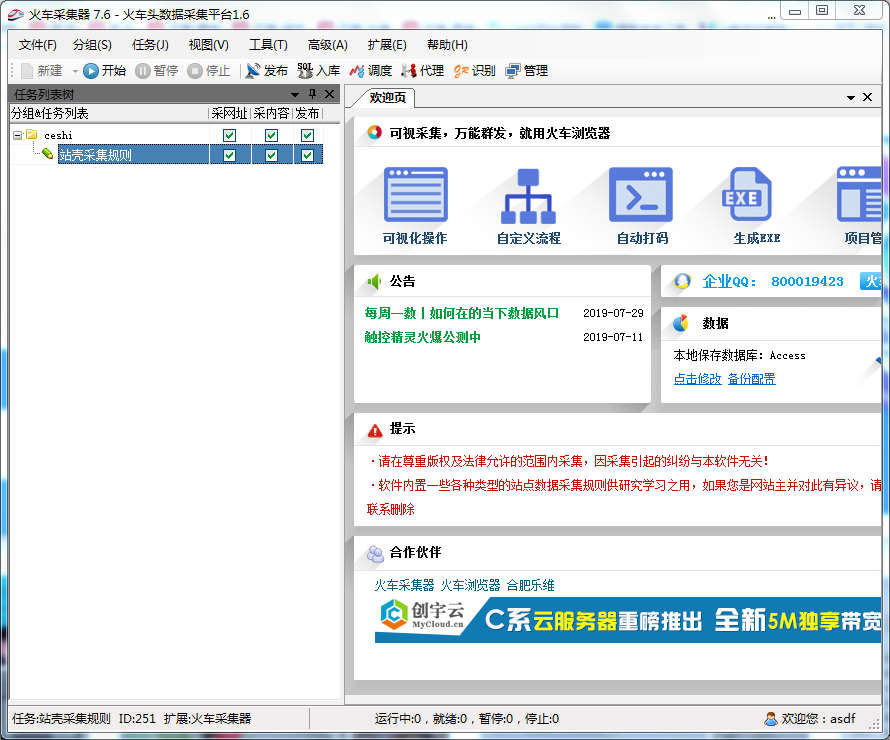Viewport: 890px width, 740px height.
Task: Open announcement 触控精灵火爆公测中
Action: pos(422,337)
